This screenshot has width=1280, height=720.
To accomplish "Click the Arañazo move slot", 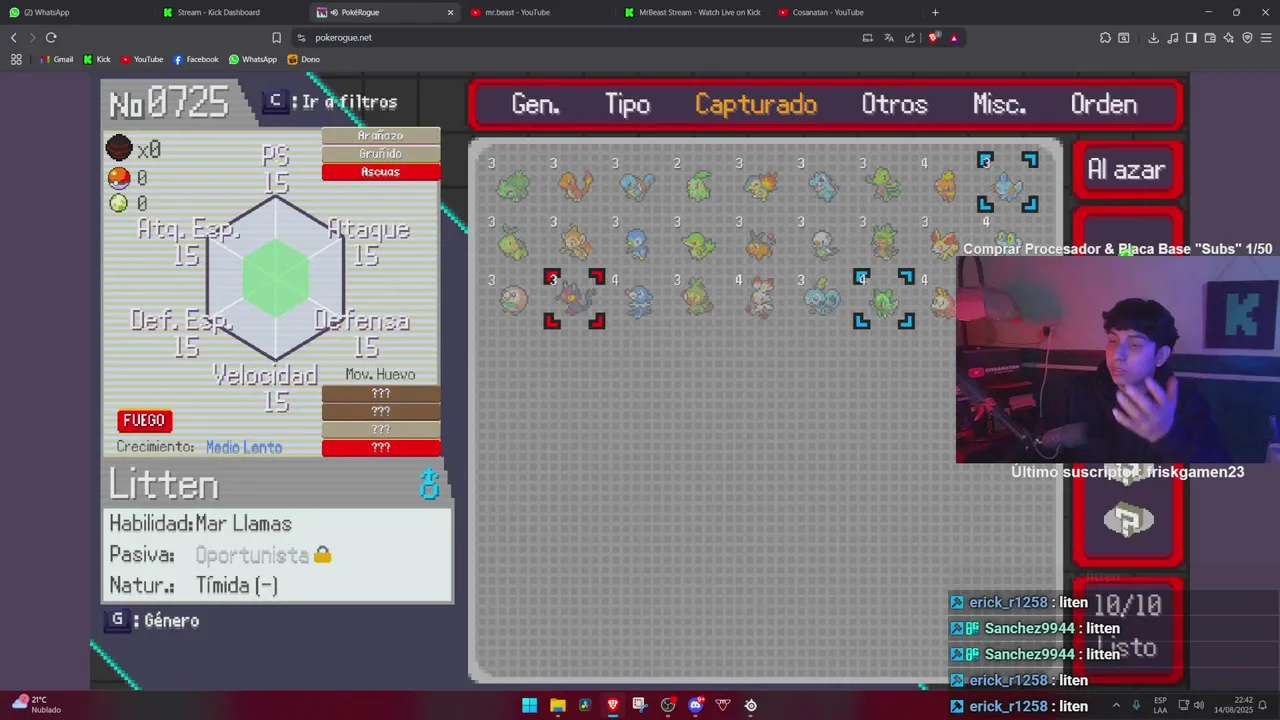I will (381, 136).
